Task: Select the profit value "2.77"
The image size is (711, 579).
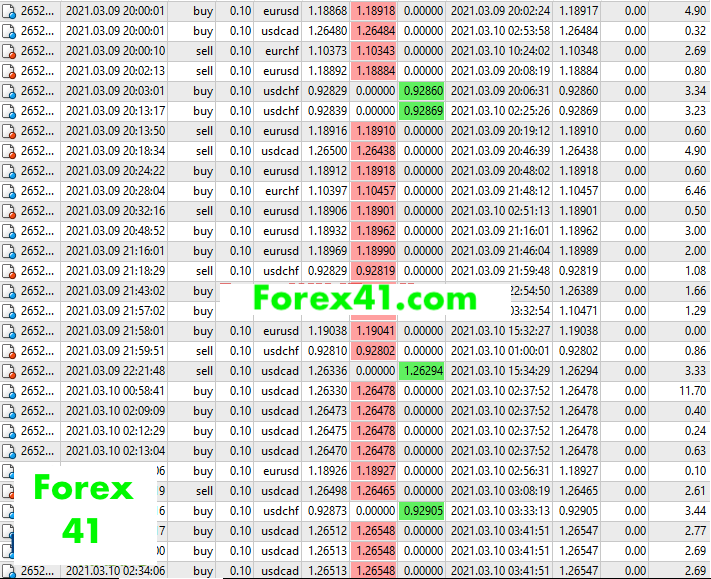Action: (695, 530)
